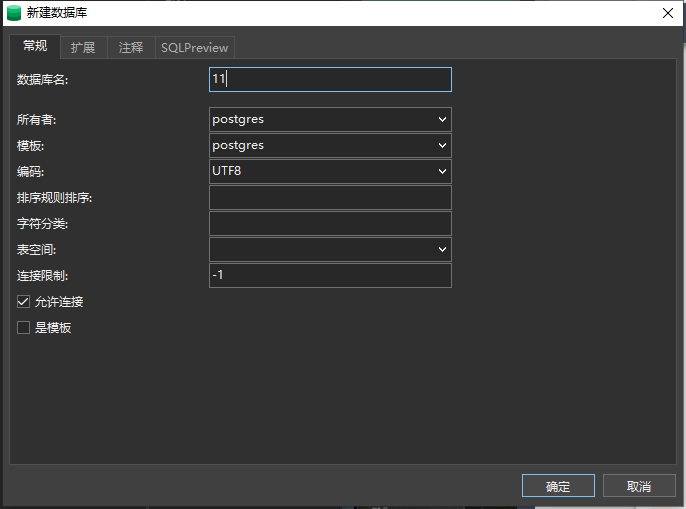Click the 字符分类 label
The image size is (686, 509).
(42, 224)
